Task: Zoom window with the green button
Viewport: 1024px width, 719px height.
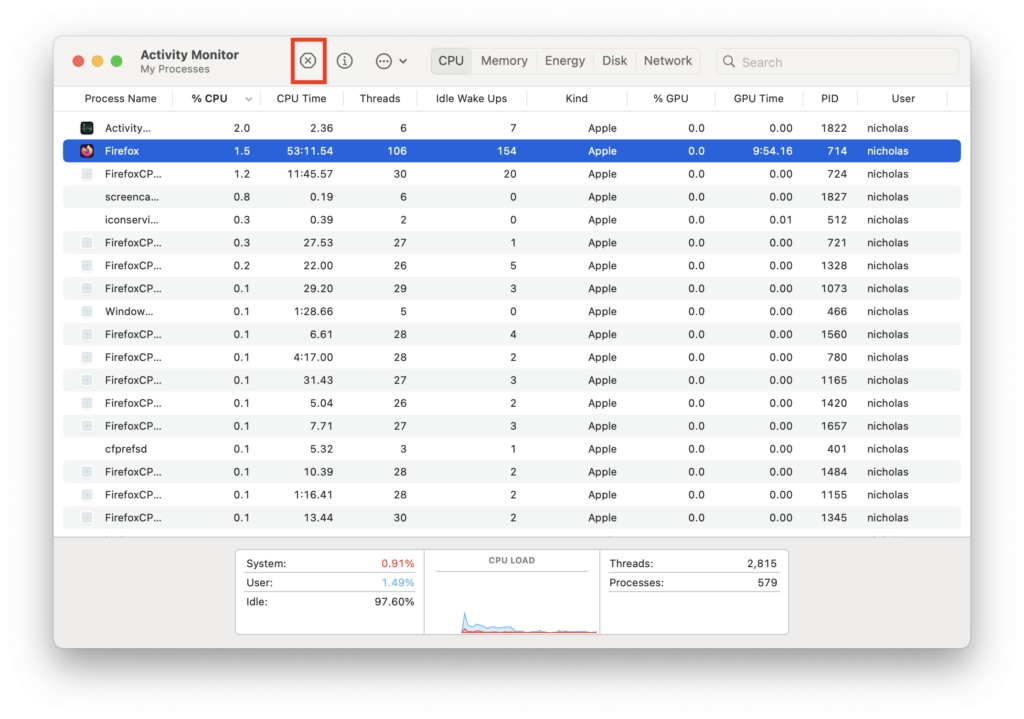Action: (117, 61)
